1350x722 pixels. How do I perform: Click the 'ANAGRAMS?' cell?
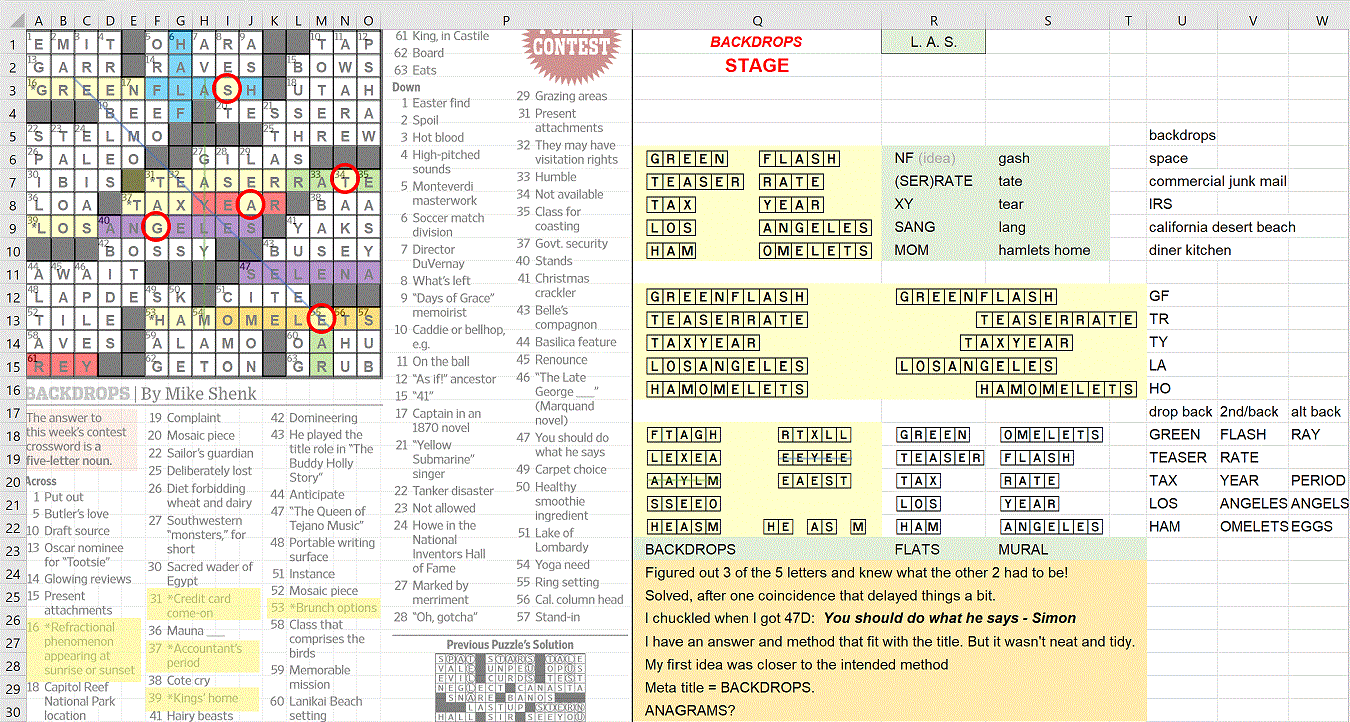click(757, 710)
